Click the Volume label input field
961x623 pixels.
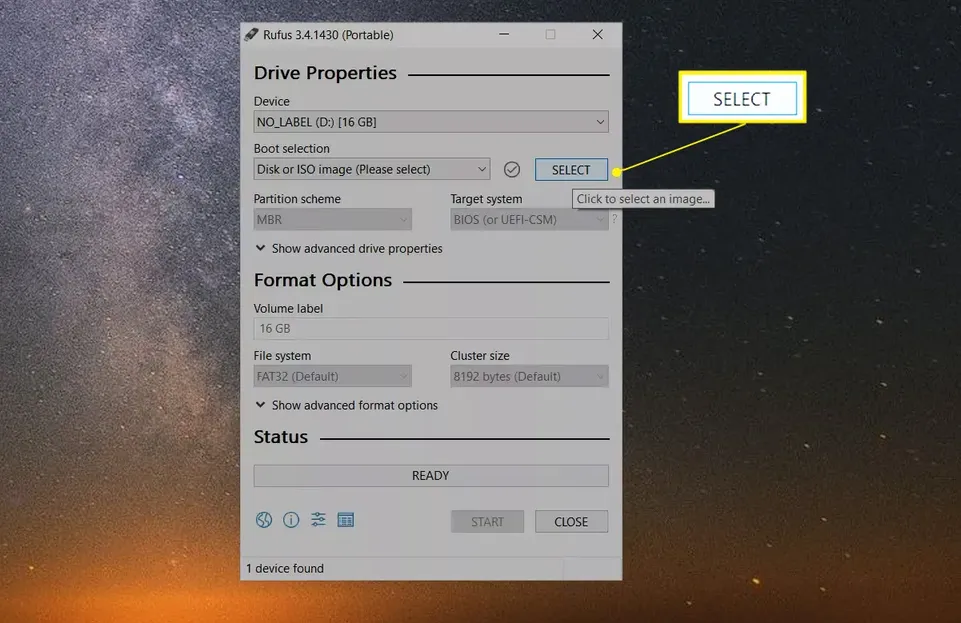(x=431, y=328)
